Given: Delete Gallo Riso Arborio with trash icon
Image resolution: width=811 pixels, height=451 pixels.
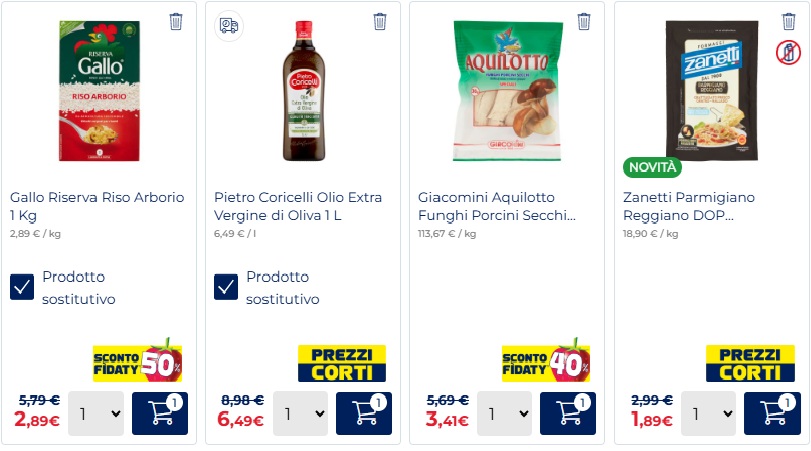Looking at the screenshot, I should pos(176,21).
